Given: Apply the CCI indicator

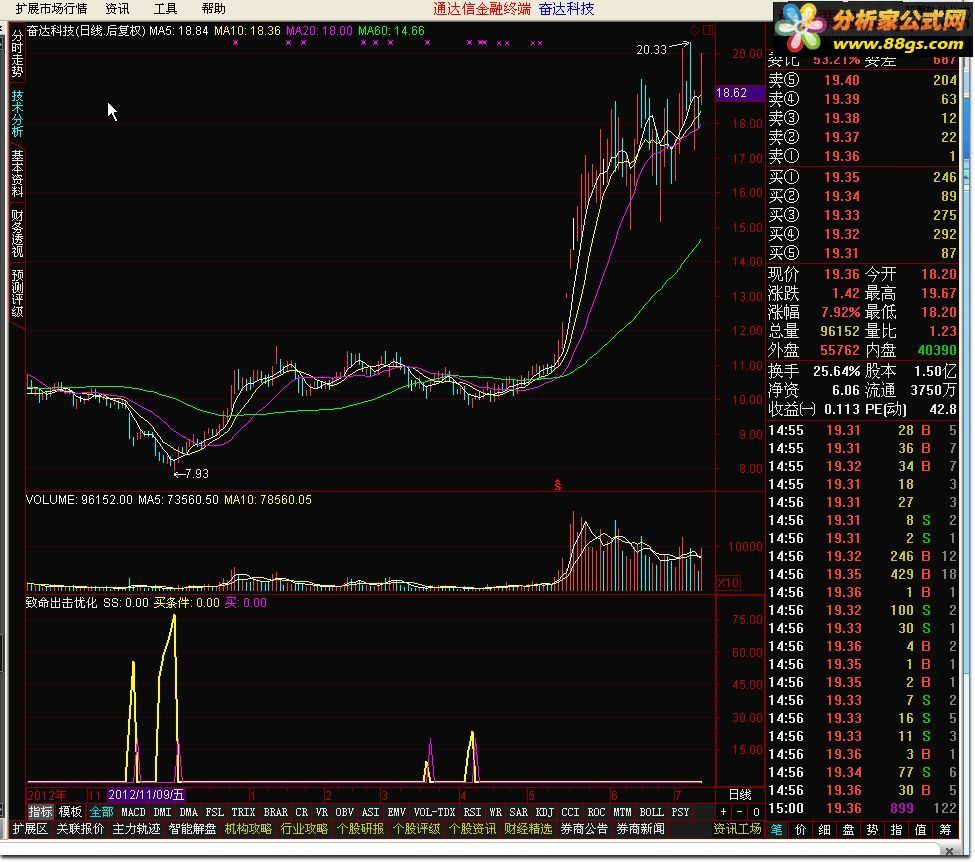Looking at the screenshot, I should coord(570,812).
